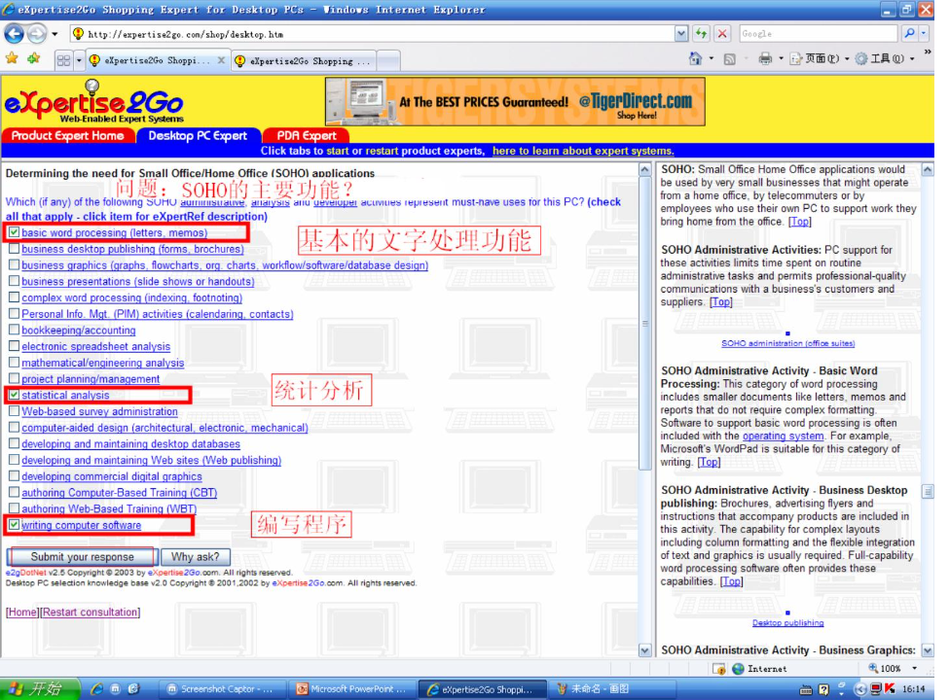This screenshot has height=700, width=950.
Task: Open the address bar URL dropdown
Action: [681, 34]
